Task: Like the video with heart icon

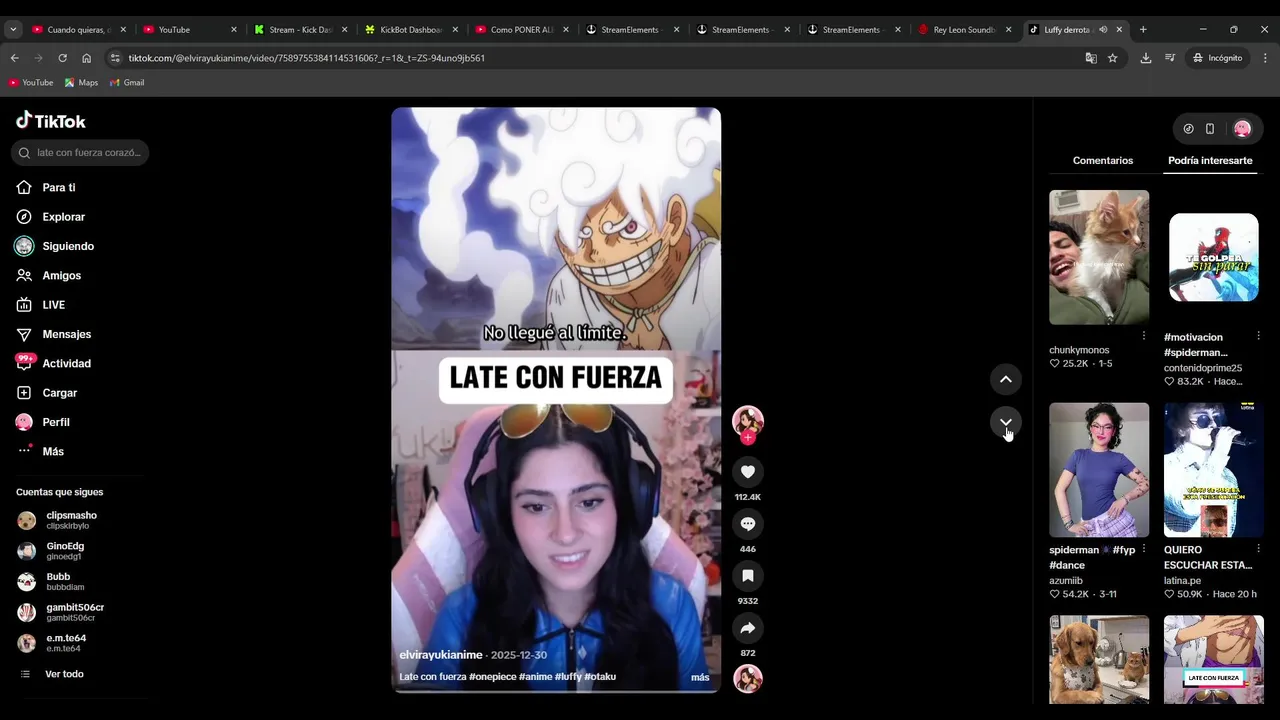Action: tap(747, 471)
